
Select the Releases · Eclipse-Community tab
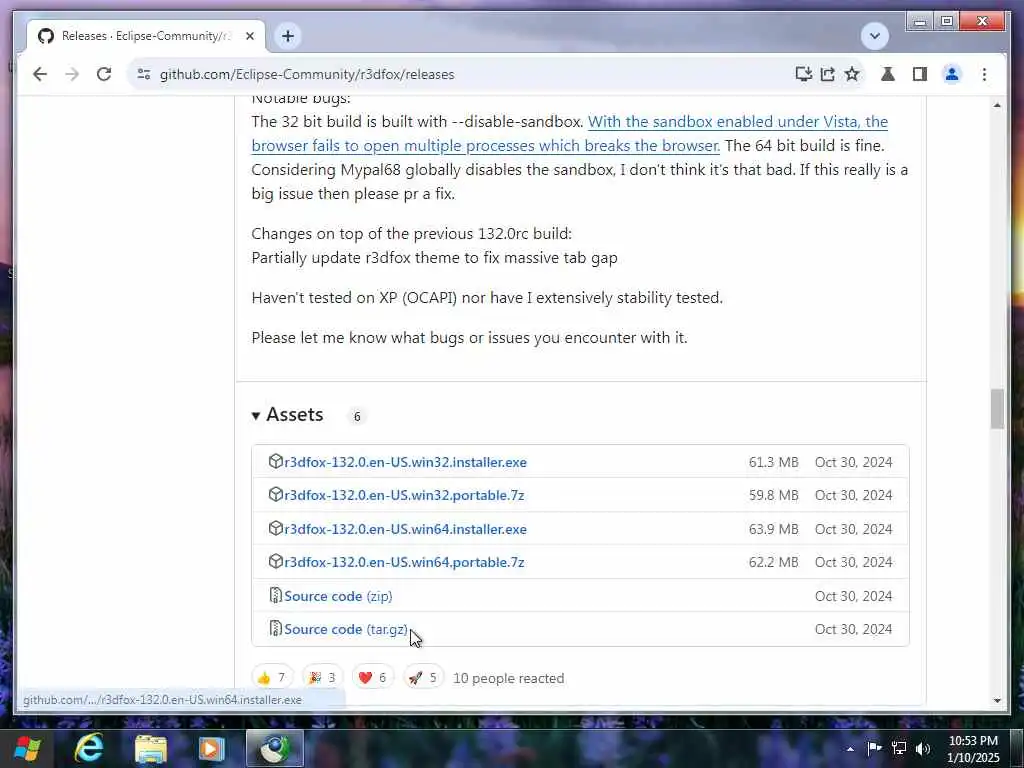pyautogui.click(x=146, y=36)
